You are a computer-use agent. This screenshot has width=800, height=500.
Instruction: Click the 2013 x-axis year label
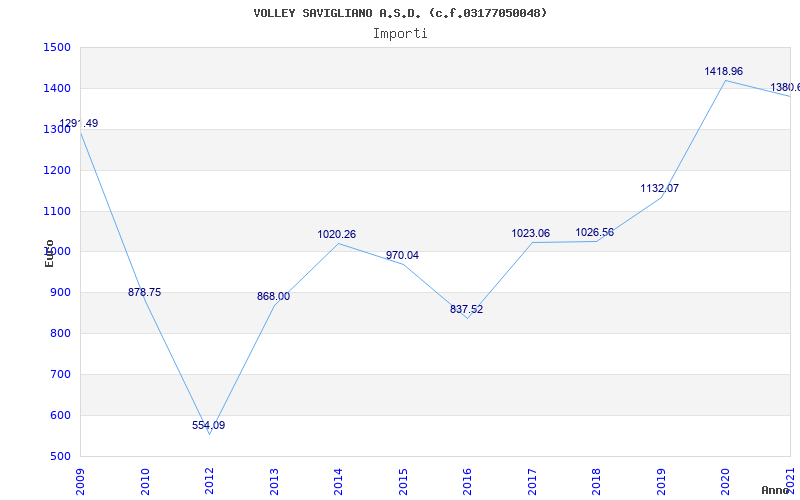[274, 482]
